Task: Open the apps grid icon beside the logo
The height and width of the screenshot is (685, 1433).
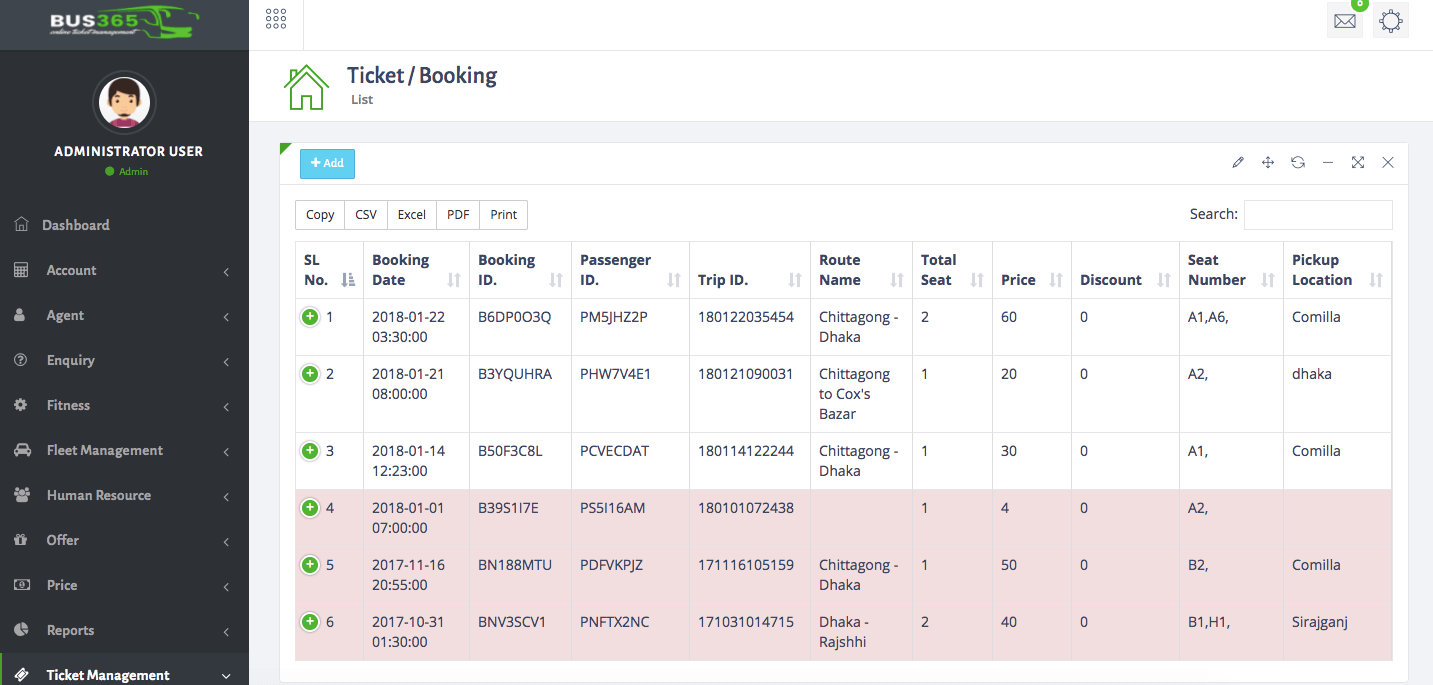Action: [x=276, y=17]
